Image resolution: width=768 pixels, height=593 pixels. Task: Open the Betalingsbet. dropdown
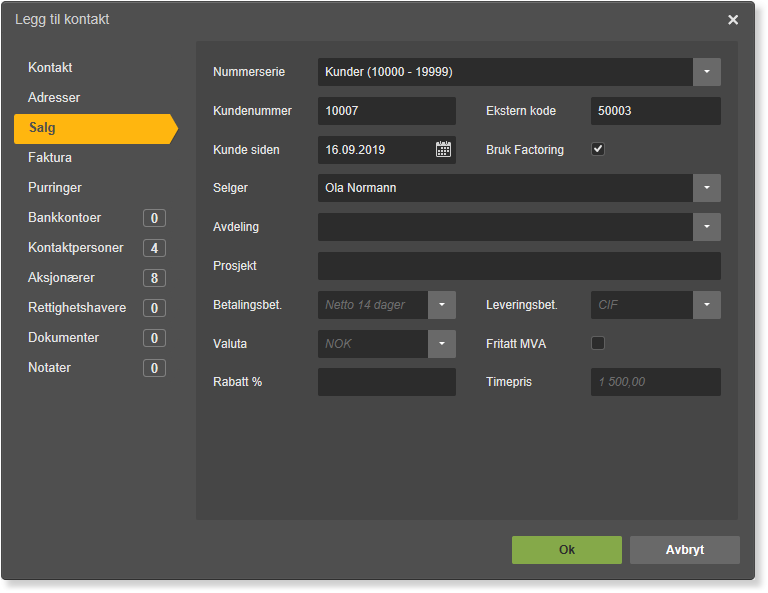pos(442,305)
